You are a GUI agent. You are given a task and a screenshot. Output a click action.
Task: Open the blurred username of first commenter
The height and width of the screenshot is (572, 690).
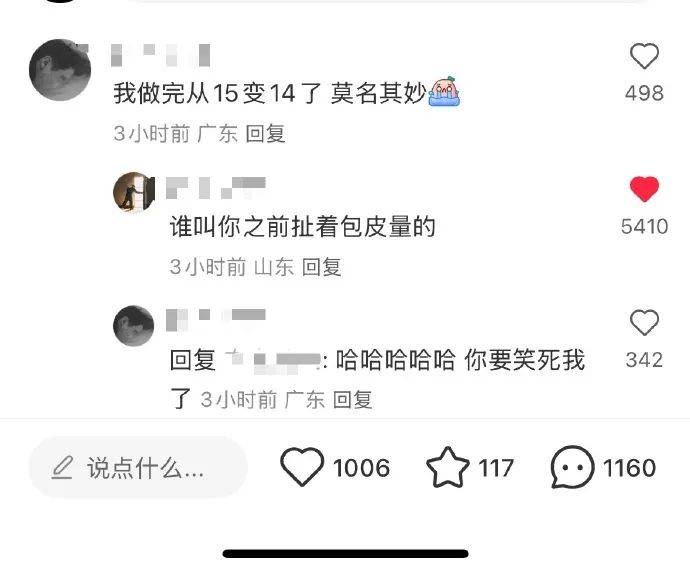[x=161, y=55]
